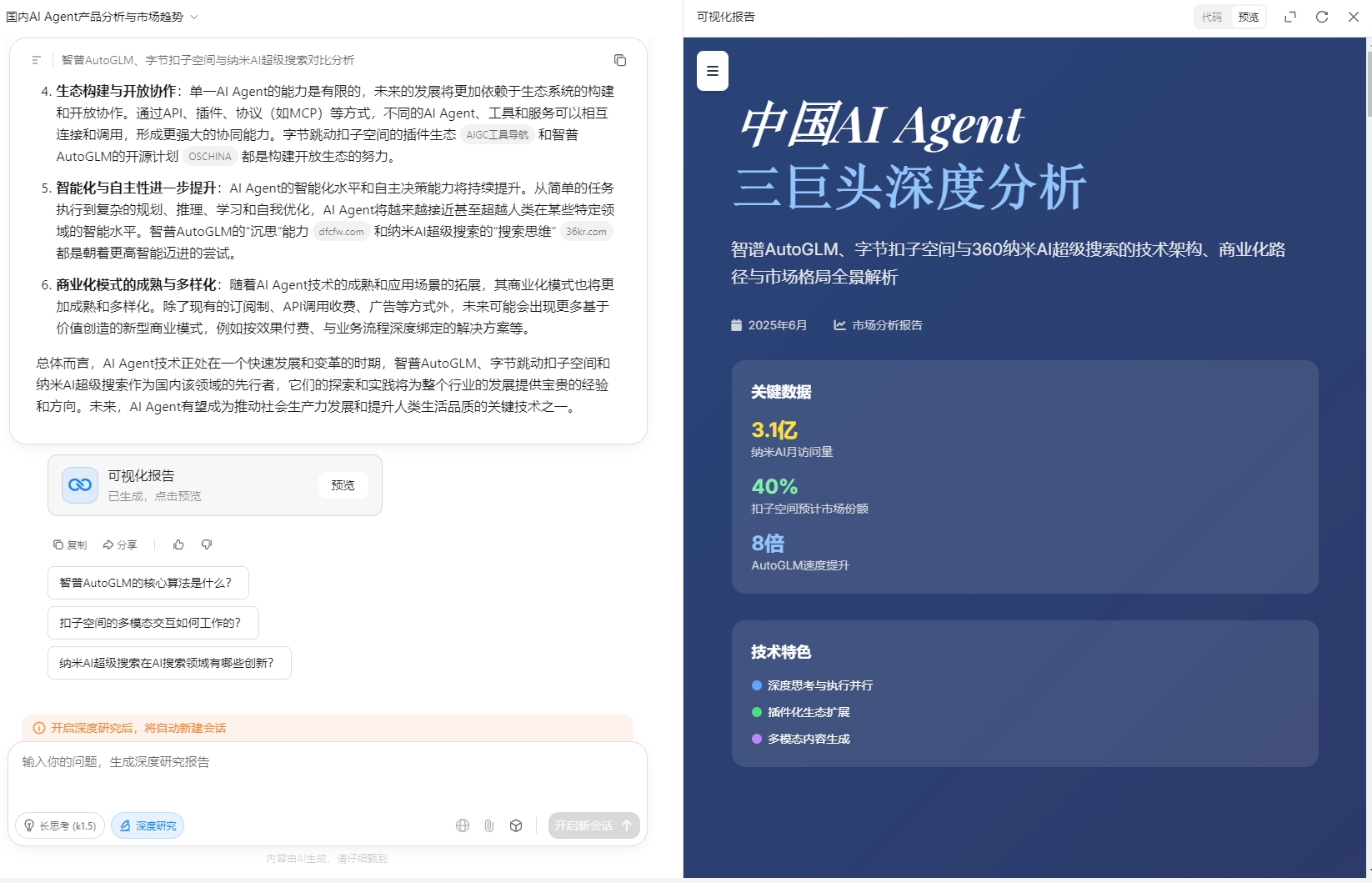
Task: Open the dfcfw.com source citation
Action: click(342, 231)
